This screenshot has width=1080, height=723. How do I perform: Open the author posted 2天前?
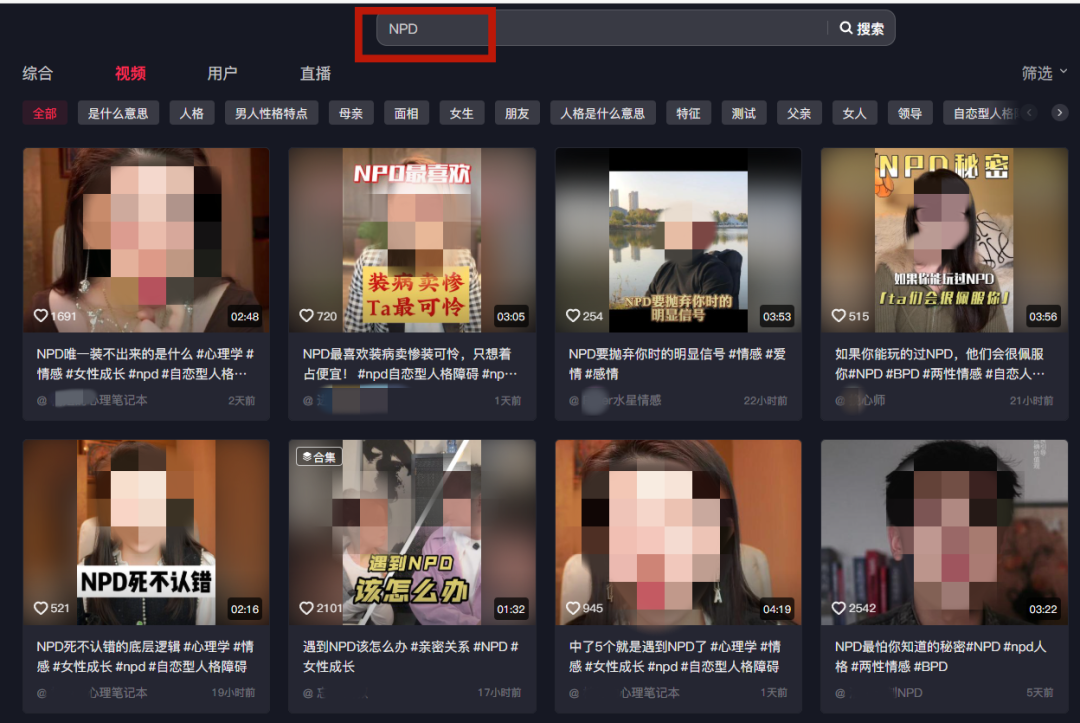(x=92, y=400)
